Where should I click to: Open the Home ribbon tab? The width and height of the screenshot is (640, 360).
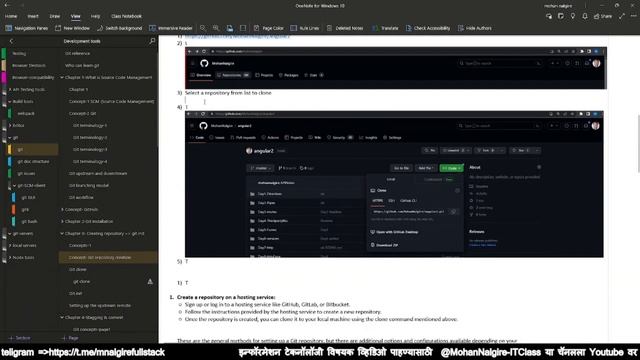coord(11,16)
